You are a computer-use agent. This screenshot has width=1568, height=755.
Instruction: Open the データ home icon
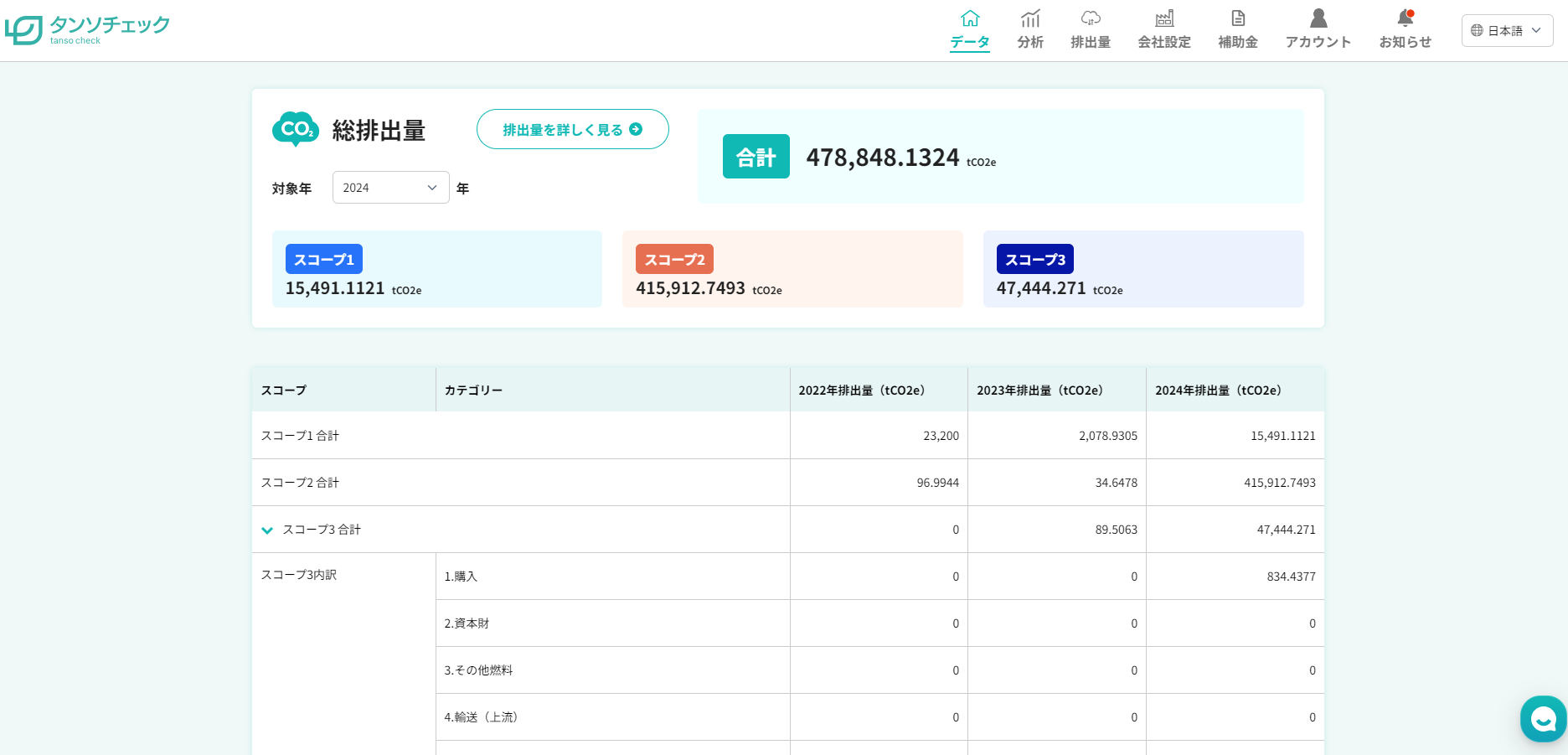[970, 19]
